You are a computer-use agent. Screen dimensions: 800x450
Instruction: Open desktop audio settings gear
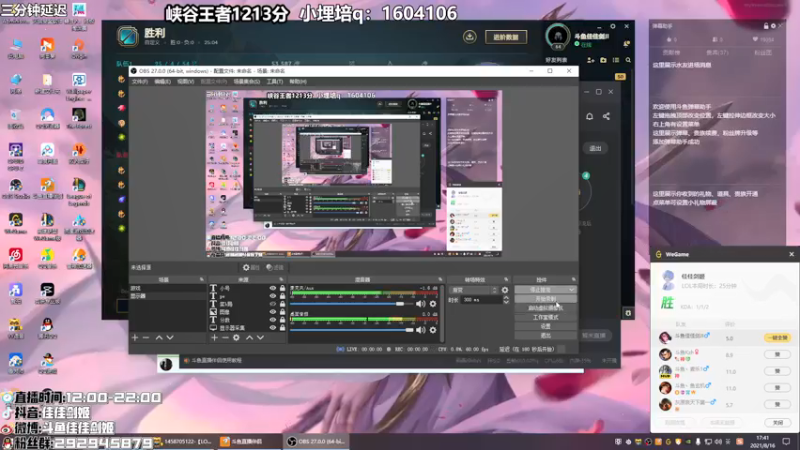pos(433,330)
